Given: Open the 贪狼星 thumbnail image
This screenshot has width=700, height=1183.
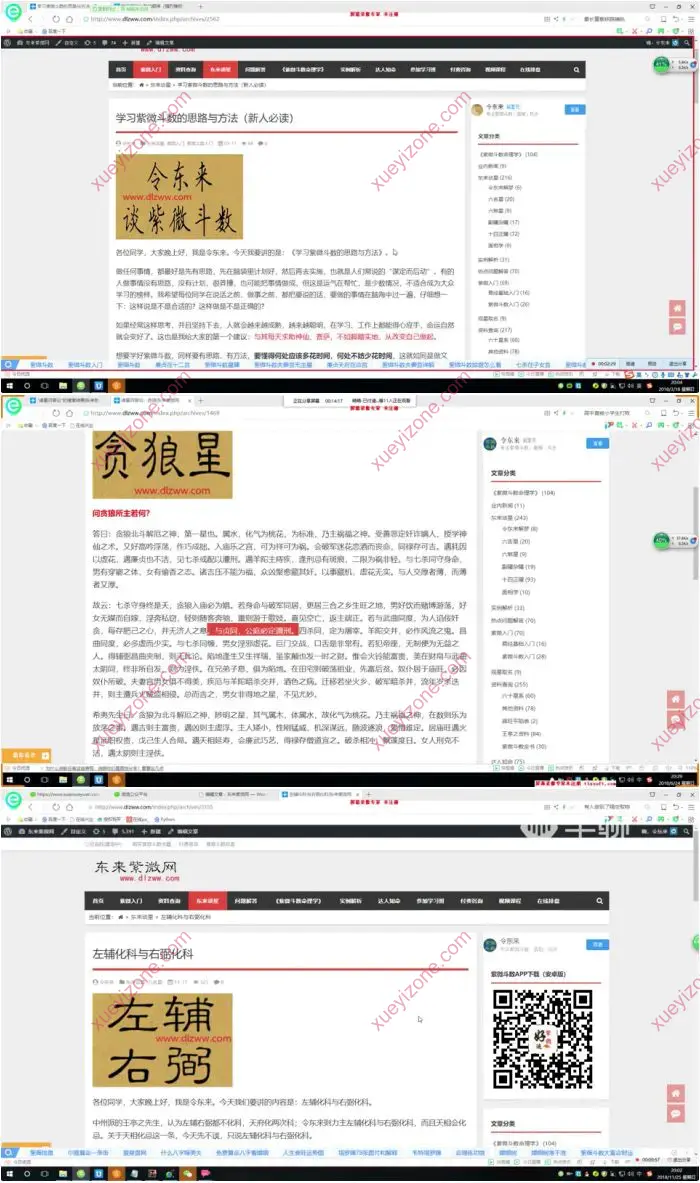Looking at the screenshot, I should coord(162,464).
